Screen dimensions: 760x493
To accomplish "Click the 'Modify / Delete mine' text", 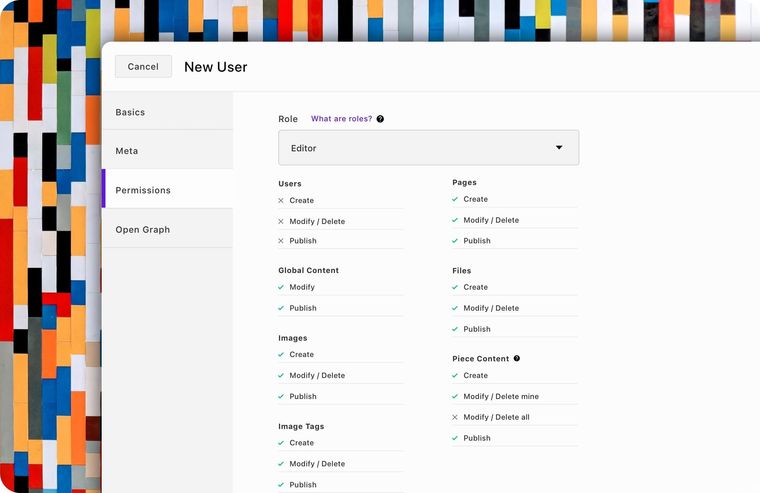I will point(501,396).
